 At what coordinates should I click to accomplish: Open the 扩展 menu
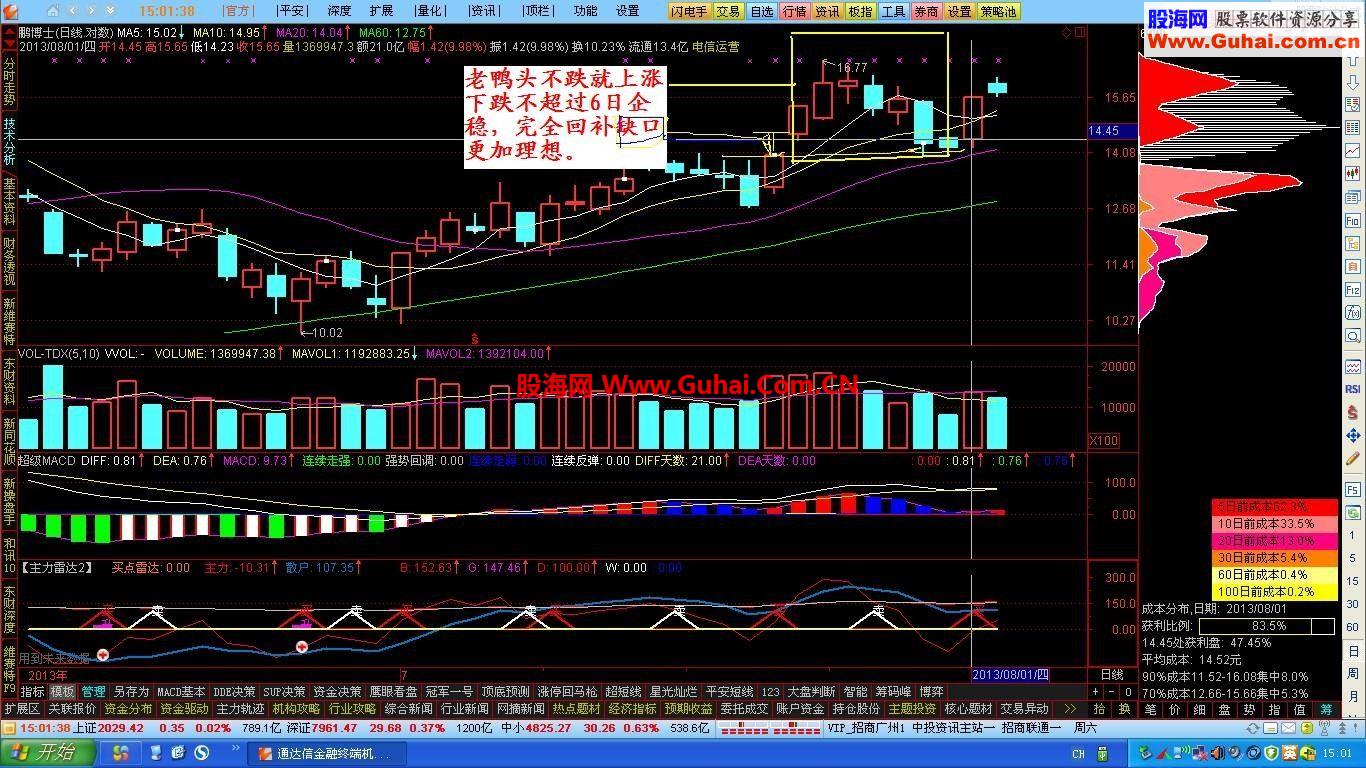point(381,11)
